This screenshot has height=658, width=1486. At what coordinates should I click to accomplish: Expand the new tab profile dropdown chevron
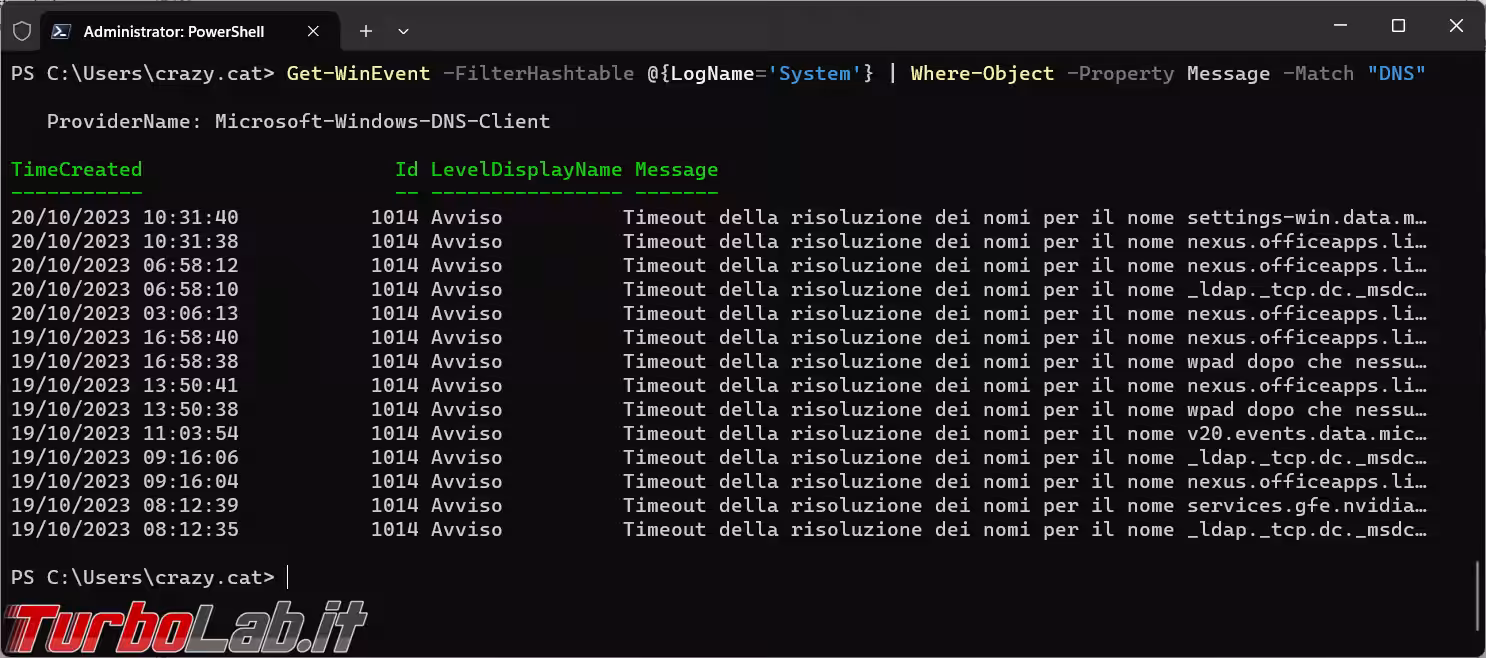403,31
